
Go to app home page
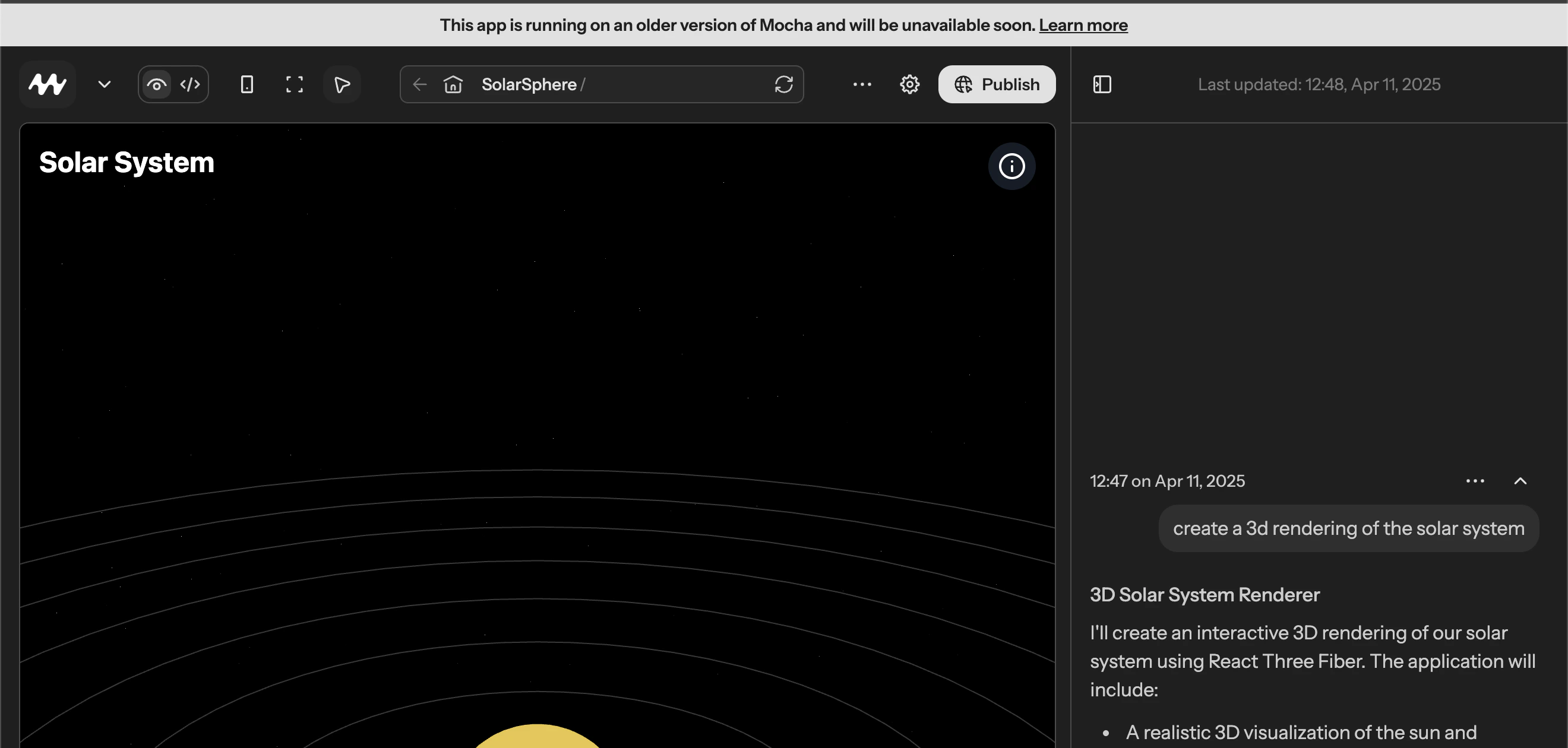(x=454, y=84)
